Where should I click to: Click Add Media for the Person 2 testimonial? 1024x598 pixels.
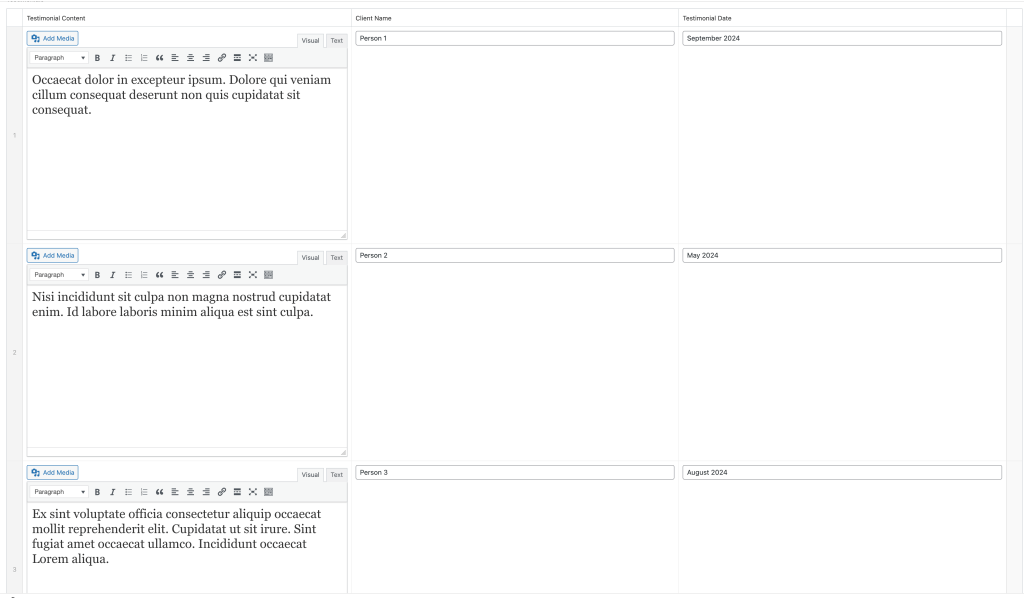[x=53, y=256]
